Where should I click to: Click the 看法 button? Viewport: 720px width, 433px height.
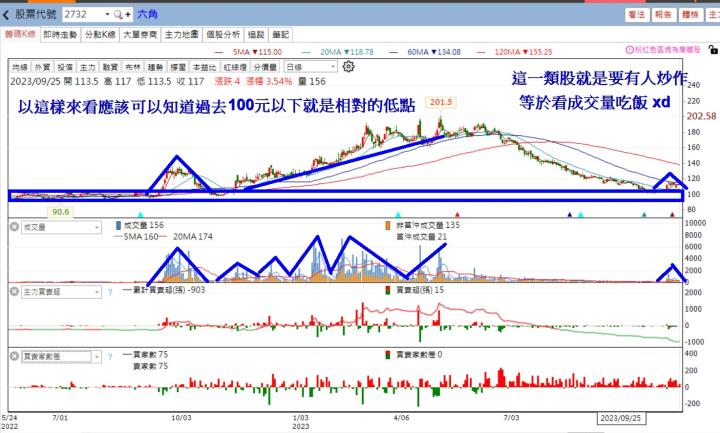pos(637,15)
